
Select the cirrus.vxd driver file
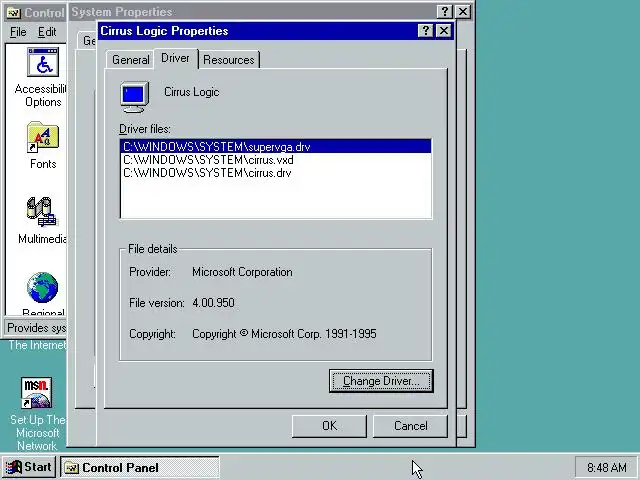[276, 160]
